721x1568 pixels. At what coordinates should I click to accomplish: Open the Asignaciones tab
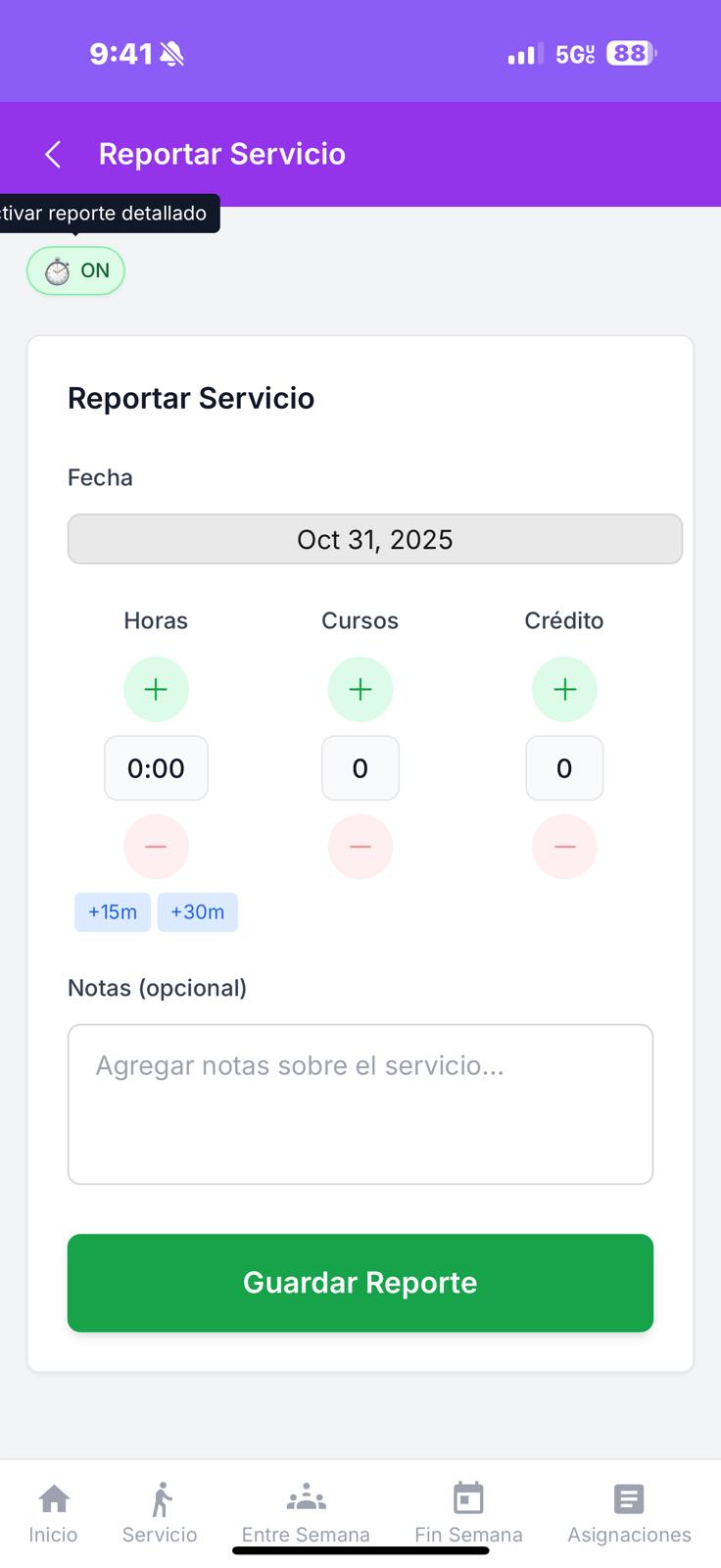[x=629, y=1513]
